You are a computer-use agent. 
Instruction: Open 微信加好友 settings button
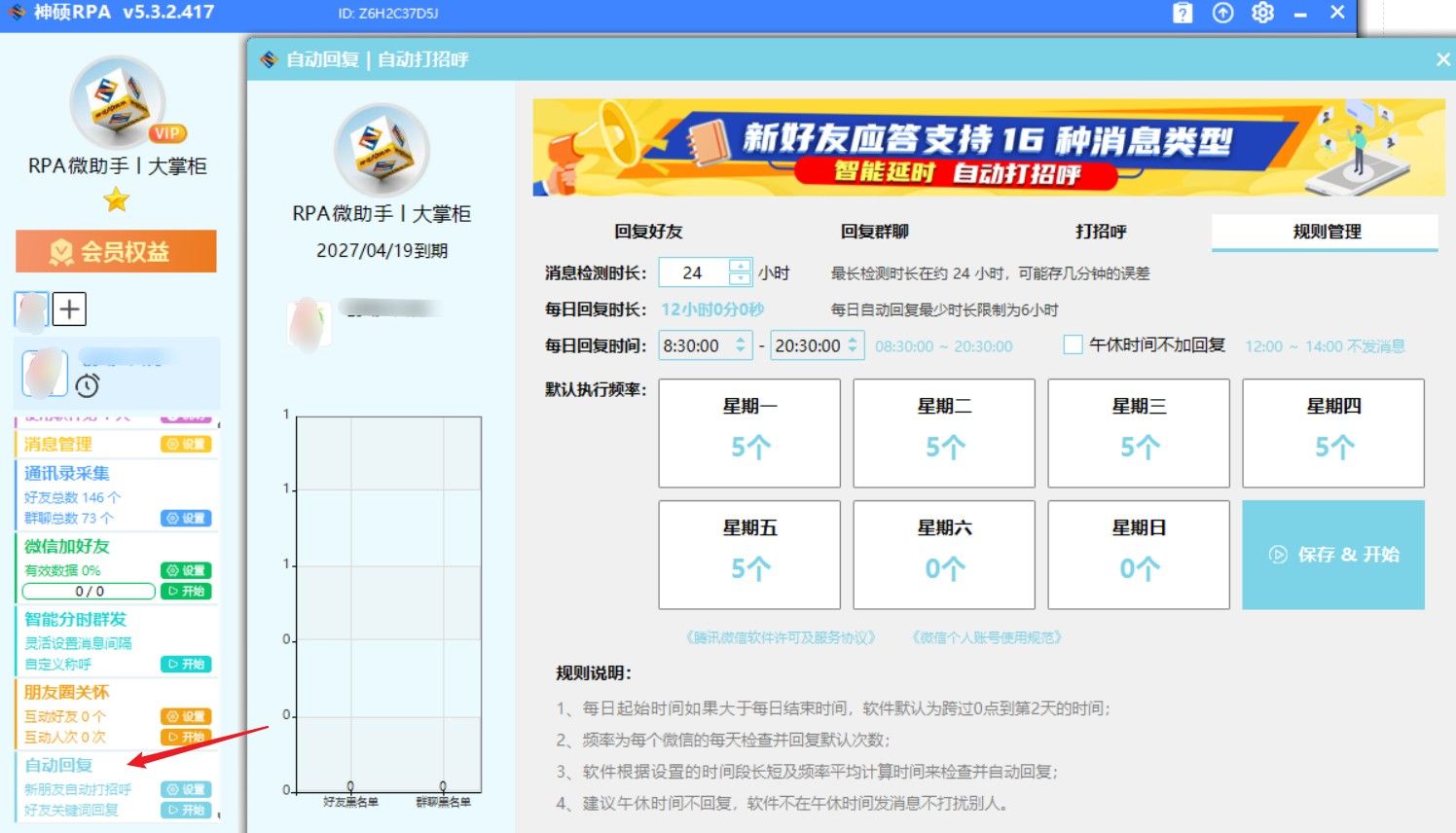[186, 570]
